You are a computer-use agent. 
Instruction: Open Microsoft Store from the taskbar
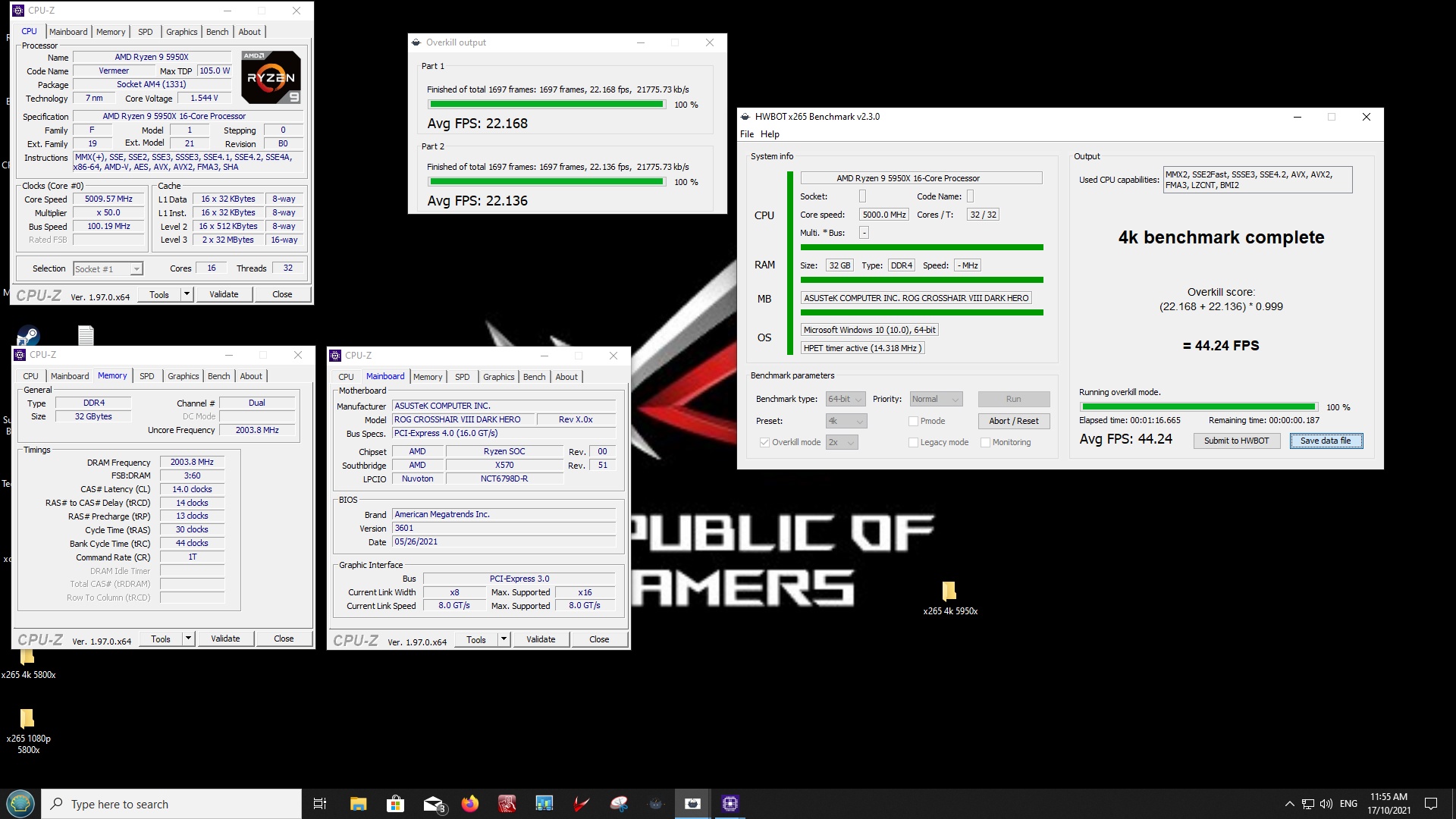[395, 804]
